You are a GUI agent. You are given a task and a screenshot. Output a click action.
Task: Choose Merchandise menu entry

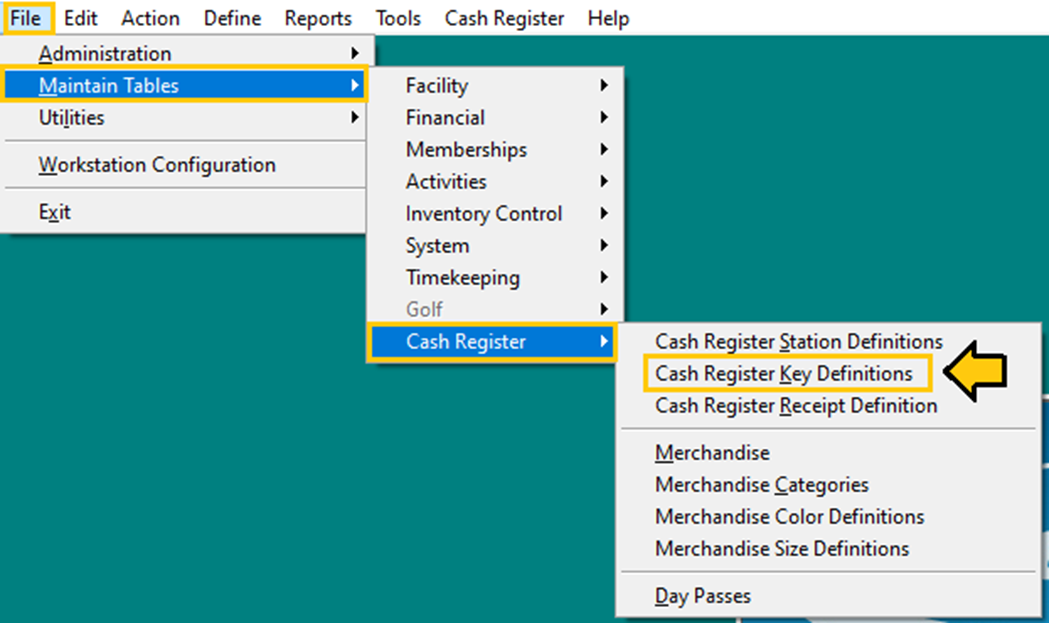(x=712, y=453)
